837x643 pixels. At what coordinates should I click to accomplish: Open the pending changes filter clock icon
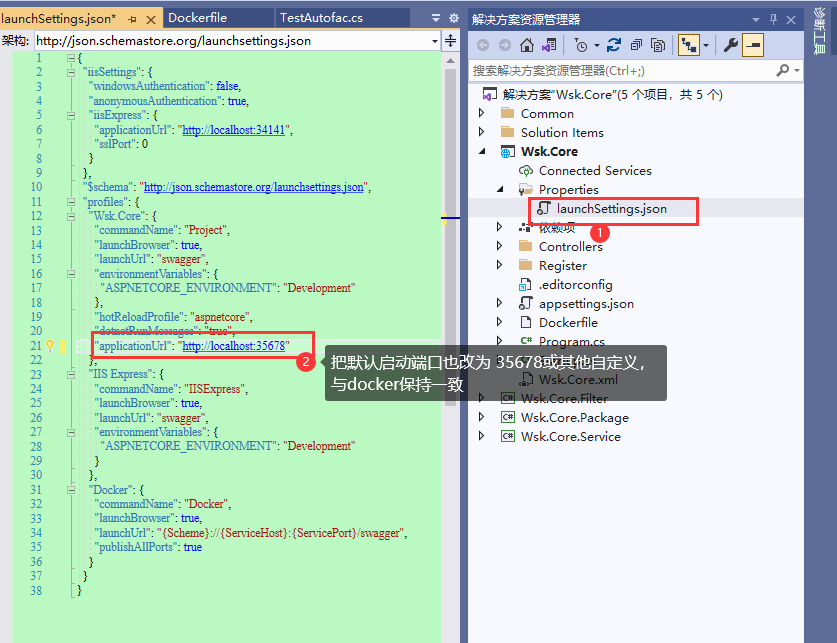click(x=581, y=45)
